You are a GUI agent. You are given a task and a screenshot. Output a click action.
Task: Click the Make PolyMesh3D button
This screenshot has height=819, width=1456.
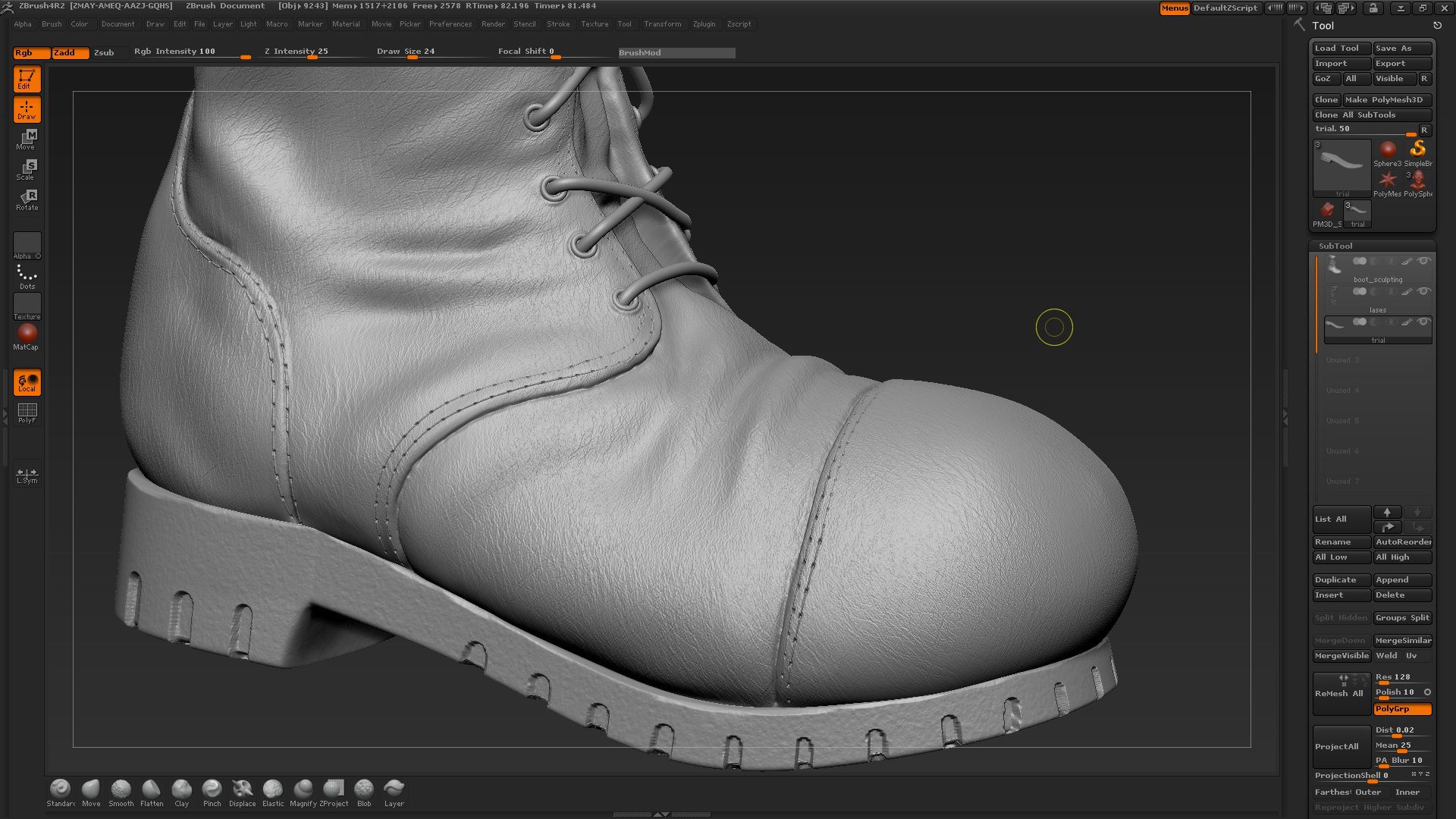pos(1387,99)
